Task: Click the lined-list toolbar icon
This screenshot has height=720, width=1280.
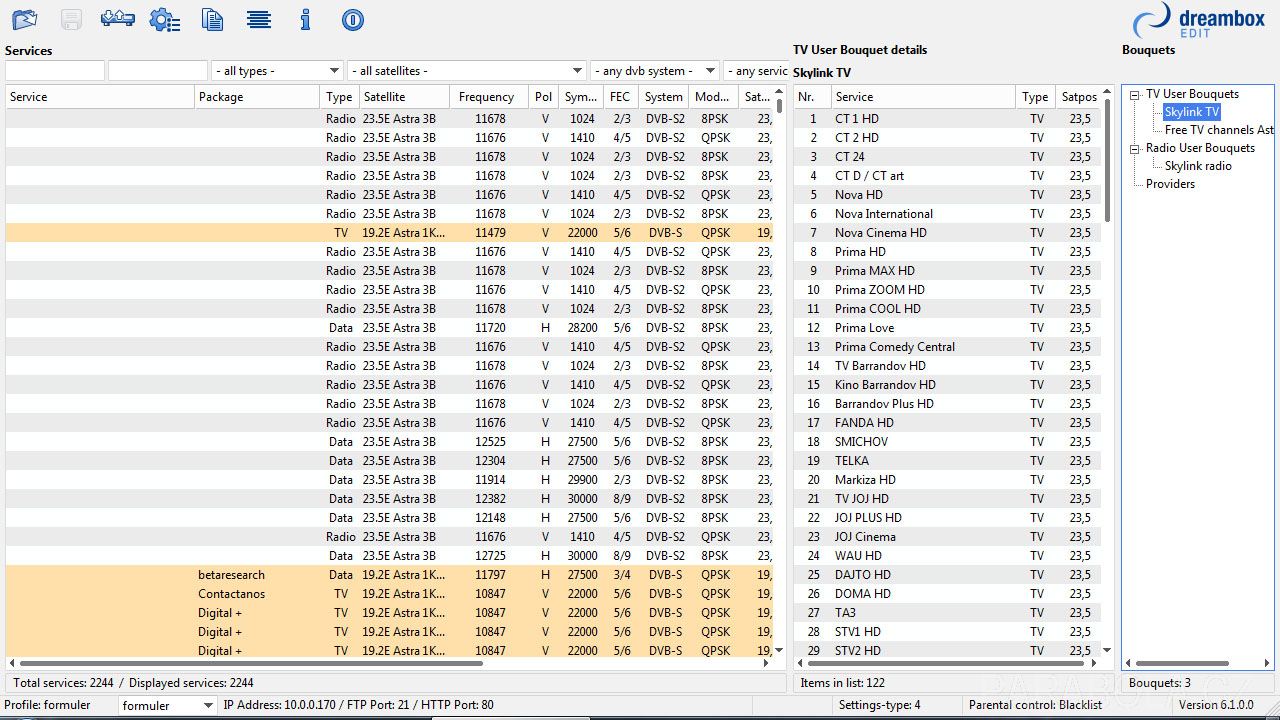Action: (259, 19)
